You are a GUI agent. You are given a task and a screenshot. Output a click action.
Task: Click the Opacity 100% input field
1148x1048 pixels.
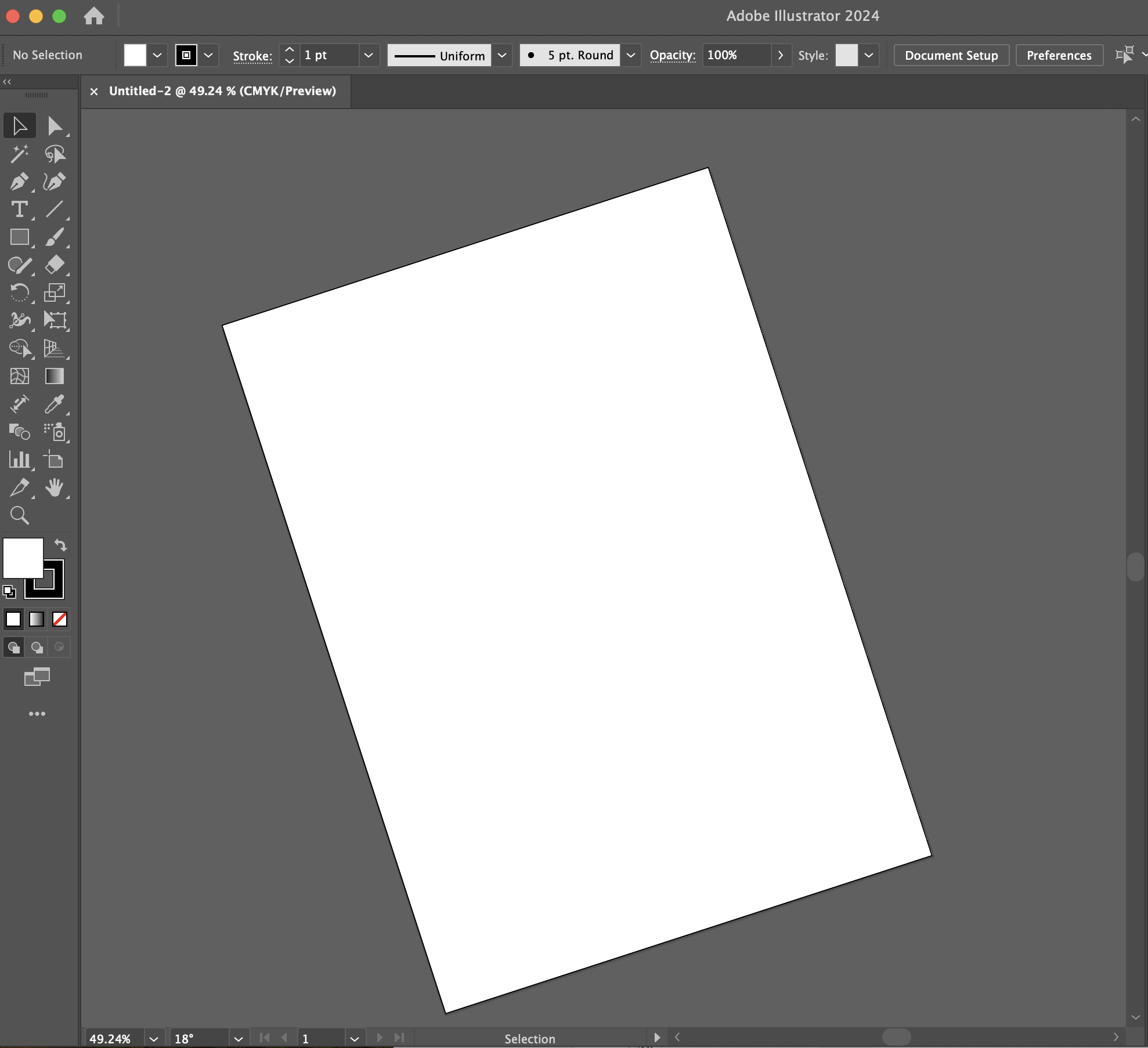736,55
